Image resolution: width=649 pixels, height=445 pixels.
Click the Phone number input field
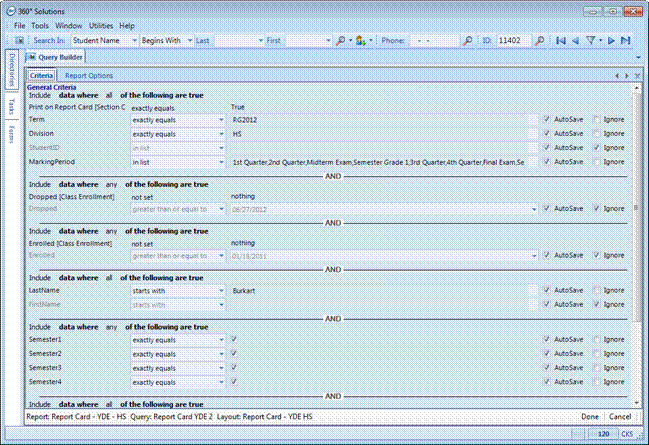click(433, 41)
